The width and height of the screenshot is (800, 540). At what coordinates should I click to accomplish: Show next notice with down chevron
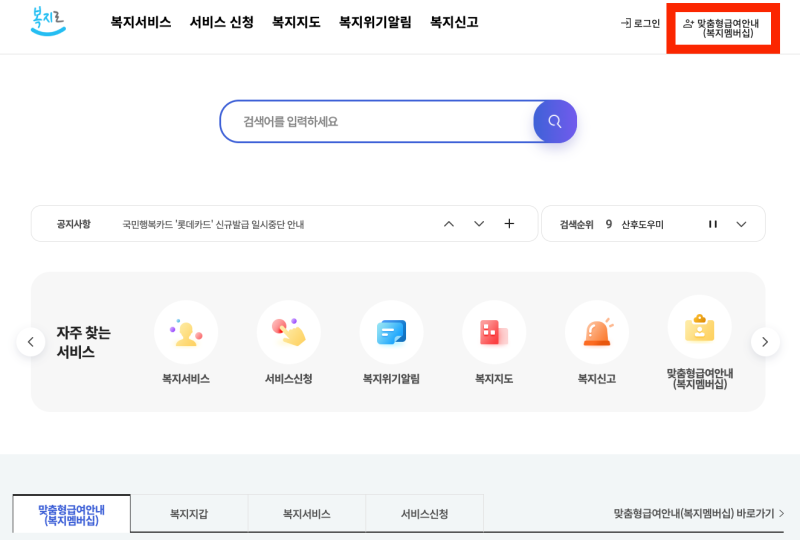point(479,224)
